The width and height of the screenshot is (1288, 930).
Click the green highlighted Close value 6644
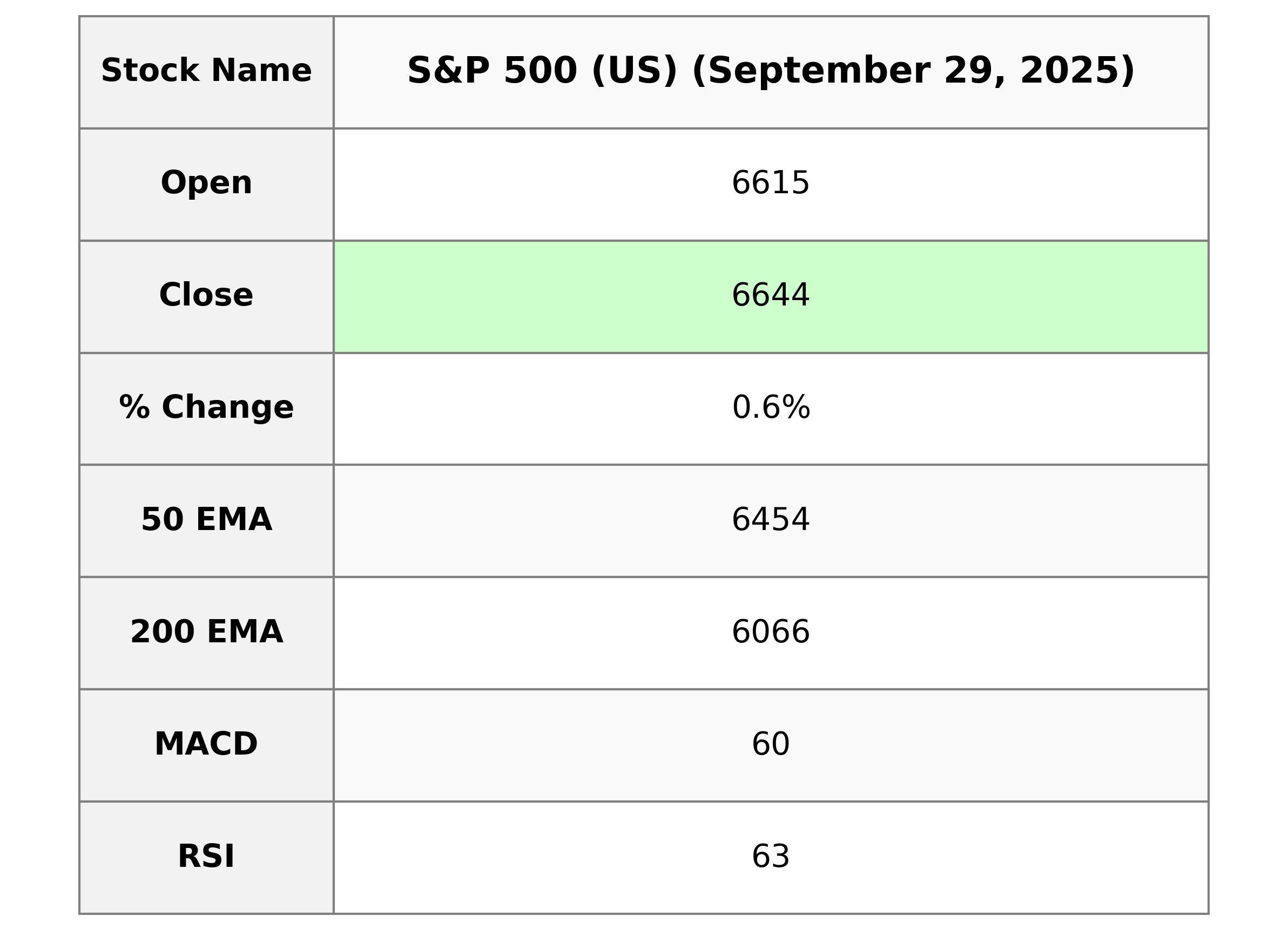pos(770,296)
